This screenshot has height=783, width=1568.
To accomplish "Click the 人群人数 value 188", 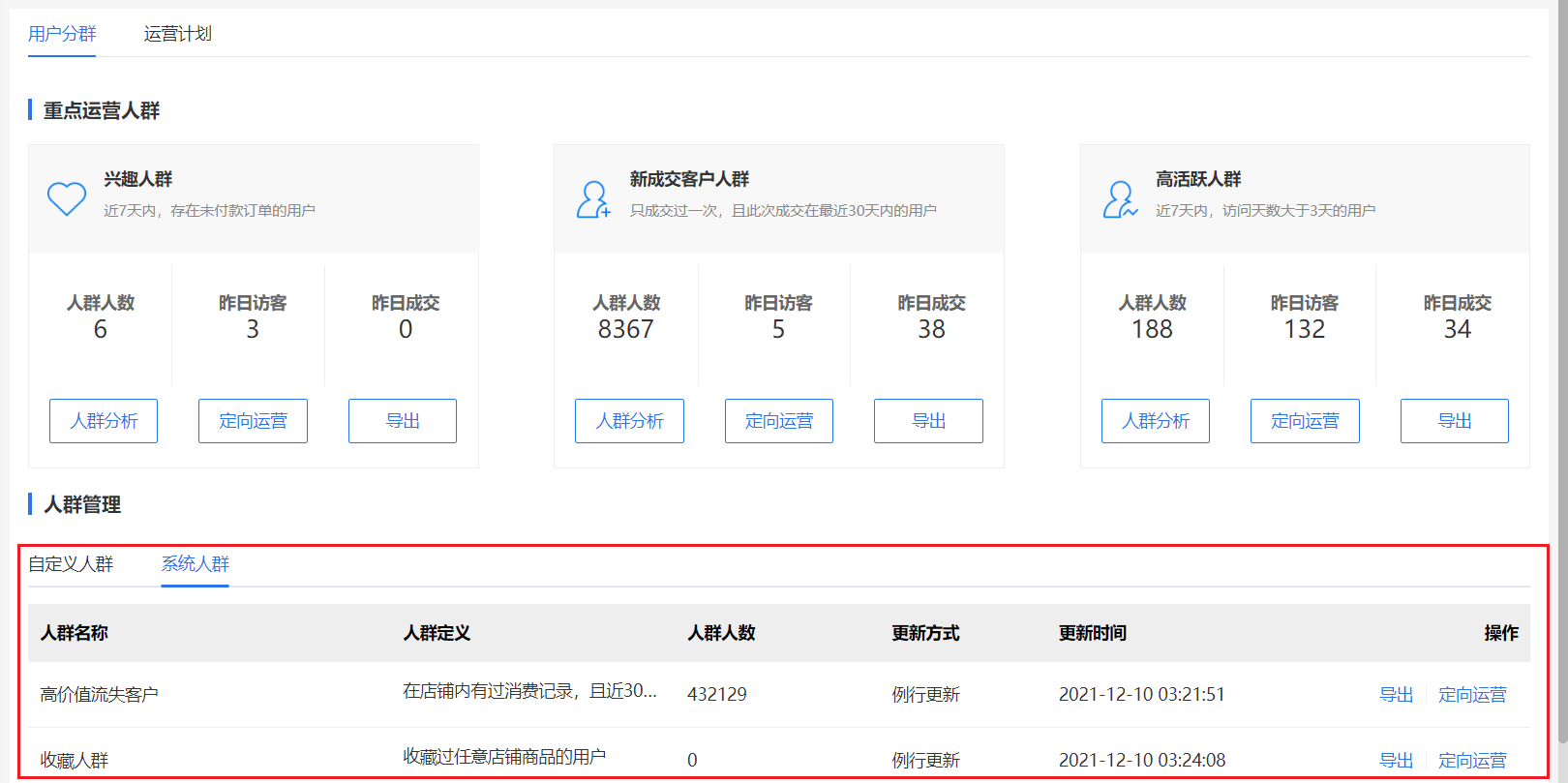I will 1152,330.
